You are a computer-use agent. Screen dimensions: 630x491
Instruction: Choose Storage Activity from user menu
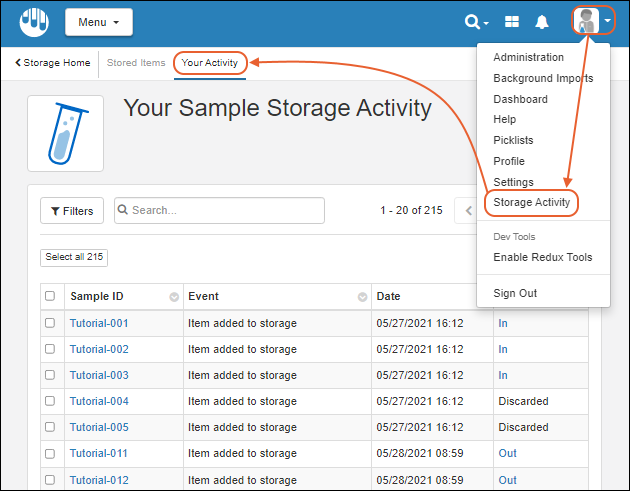531,203
